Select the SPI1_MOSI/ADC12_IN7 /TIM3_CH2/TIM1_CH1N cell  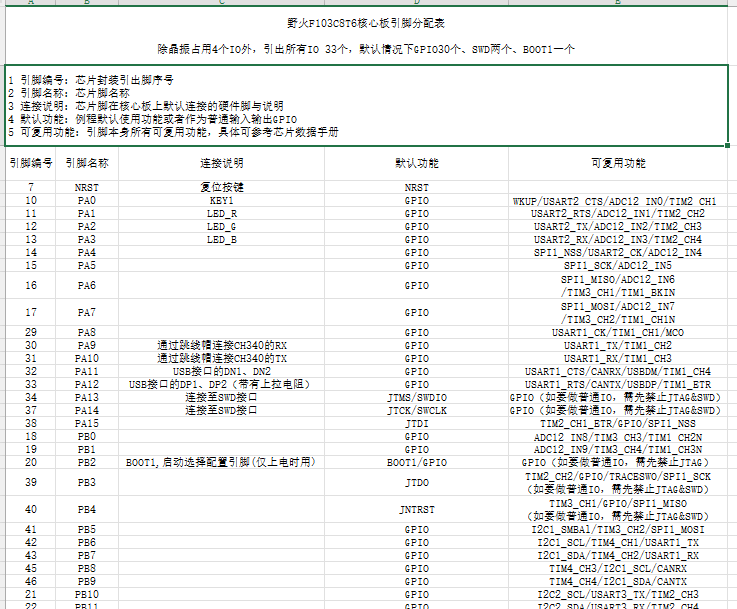click(x=618, y=312)
